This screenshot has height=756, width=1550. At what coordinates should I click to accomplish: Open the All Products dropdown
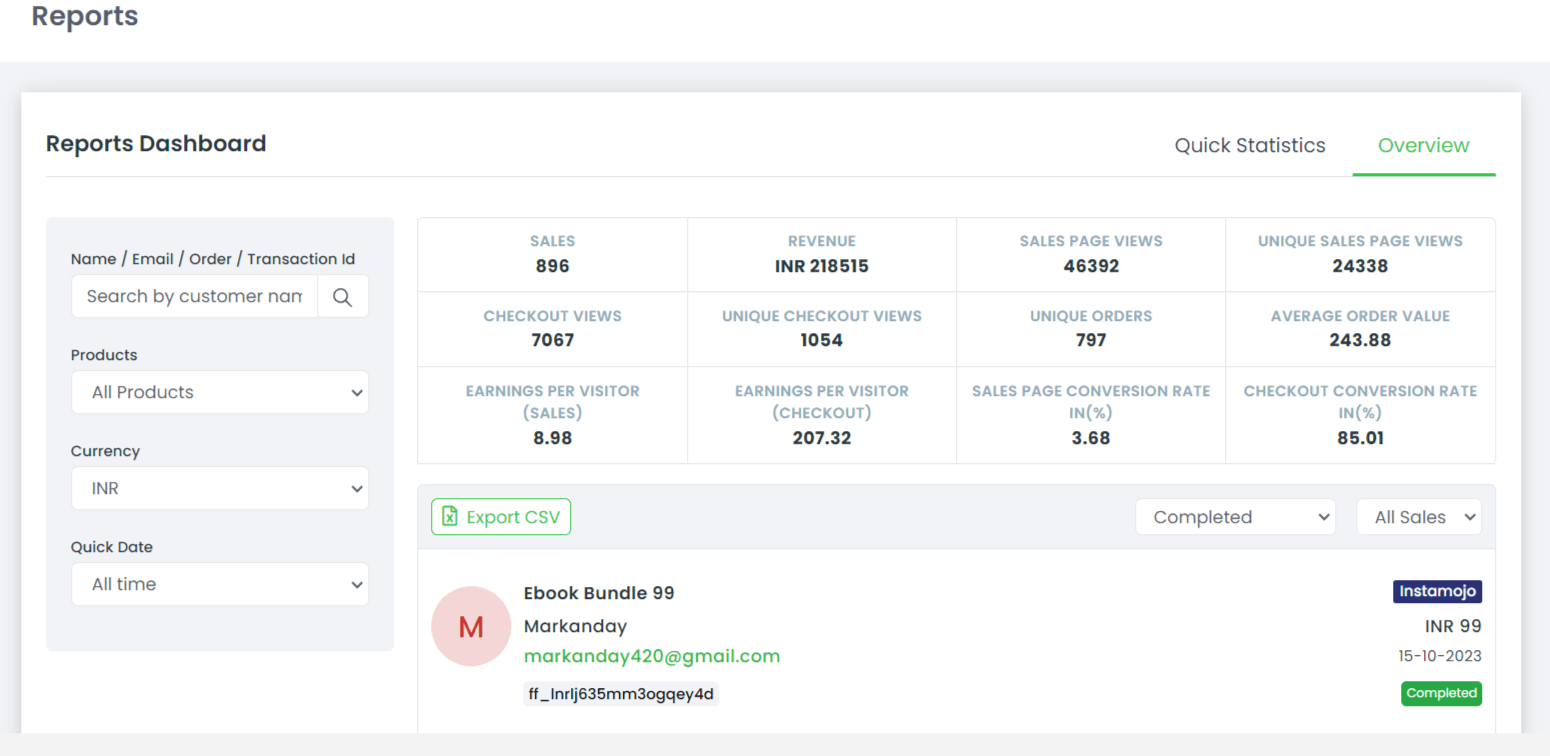pos(220,392)
